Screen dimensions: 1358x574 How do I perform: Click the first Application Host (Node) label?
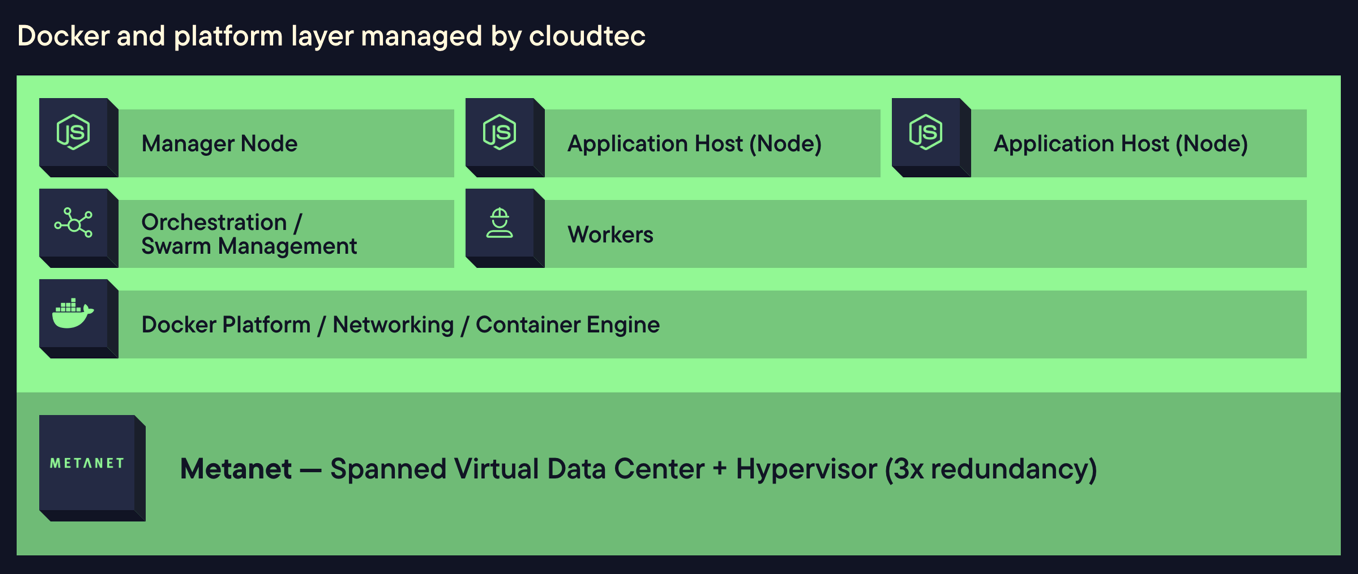694,144
